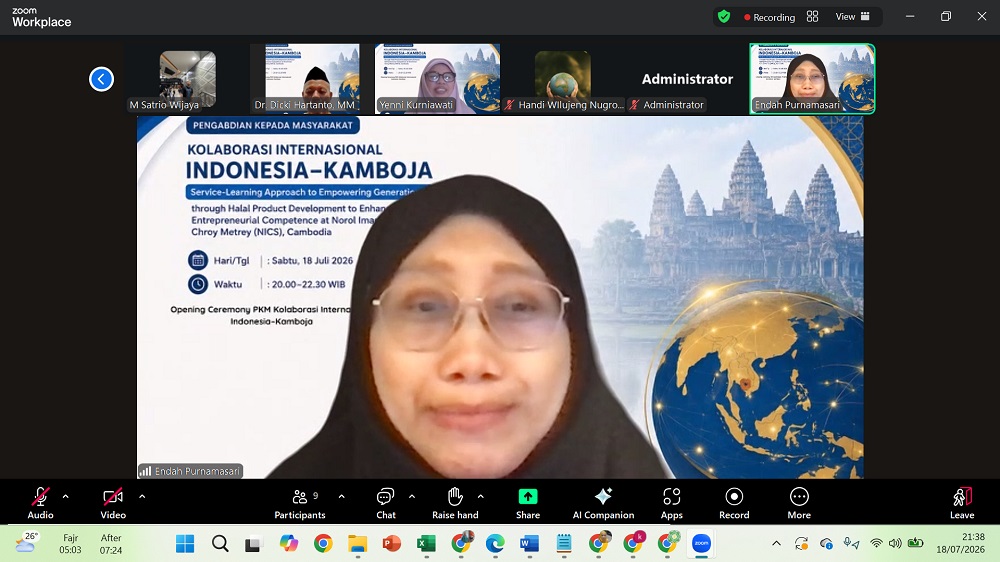Select Handi Wilujeng Nugroho's thumbnail
The width and height of the screenshot is (1000, 562).
click(x=562, y=79)
